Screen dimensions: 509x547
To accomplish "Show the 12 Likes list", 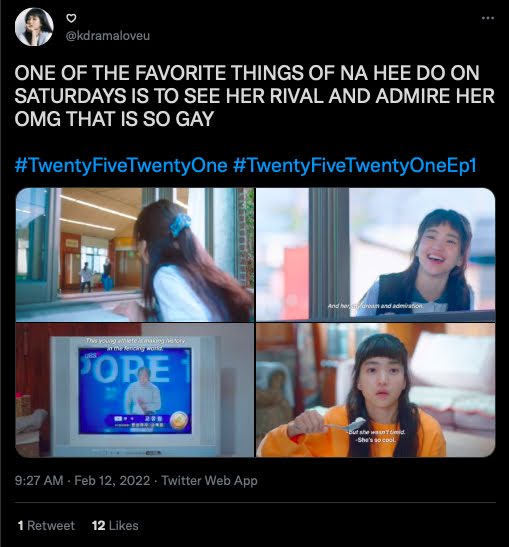I will click(115, 525).
